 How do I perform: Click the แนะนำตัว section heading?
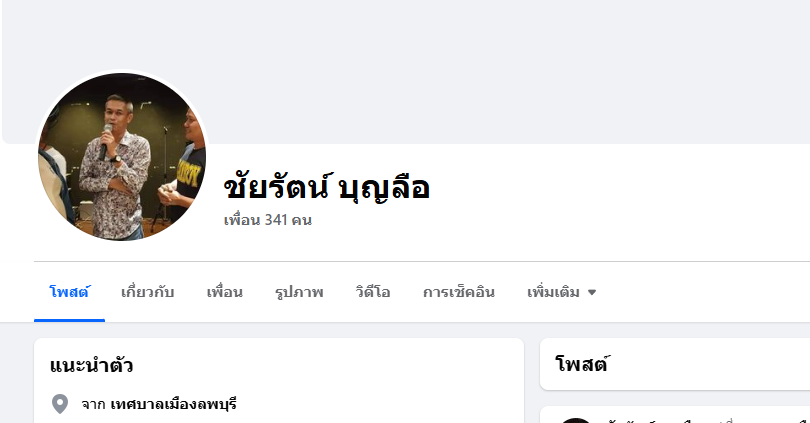click(91, 366)
